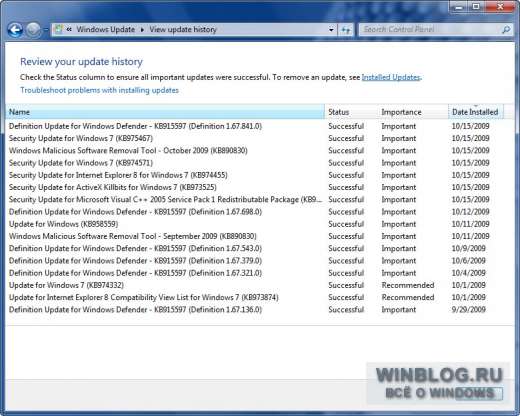Screen dimensions: 520x416
Task: Sort list by the Status column header
Action: (x=351, y=112)
